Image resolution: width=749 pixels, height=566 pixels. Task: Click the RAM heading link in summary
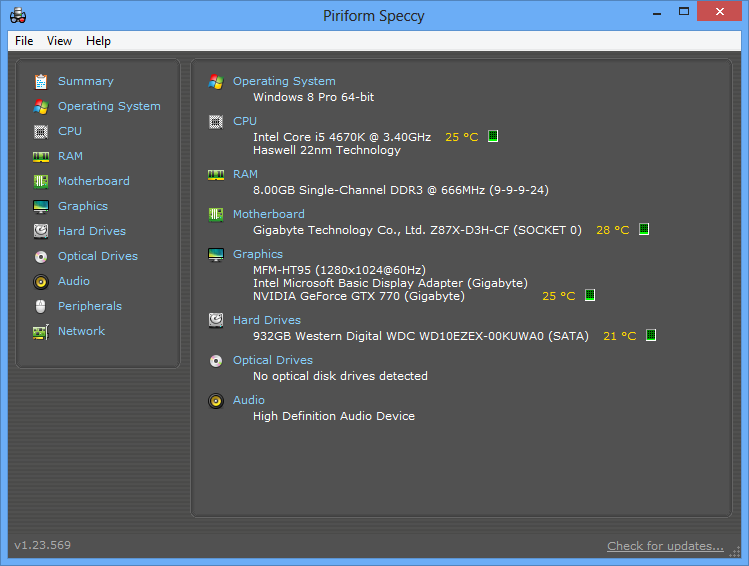(x=245, y=174)
